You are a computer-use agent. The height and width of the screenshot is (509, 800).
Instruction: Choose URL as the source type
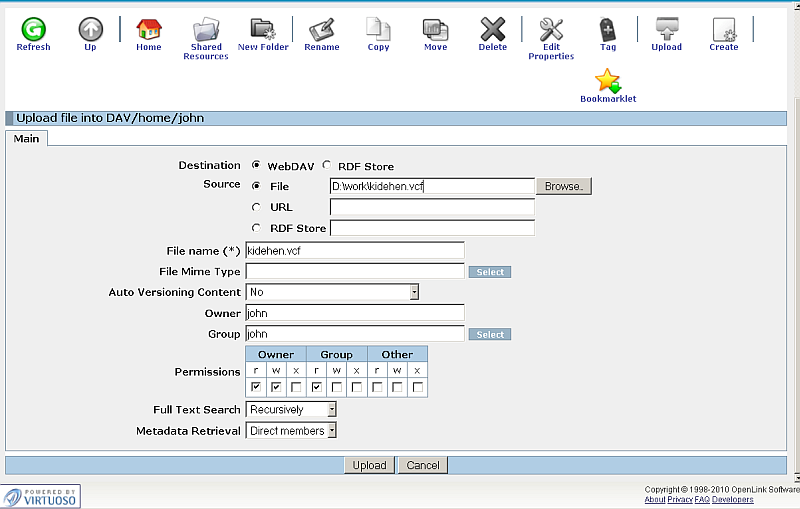pyautogui.click(x=257, y=207)
